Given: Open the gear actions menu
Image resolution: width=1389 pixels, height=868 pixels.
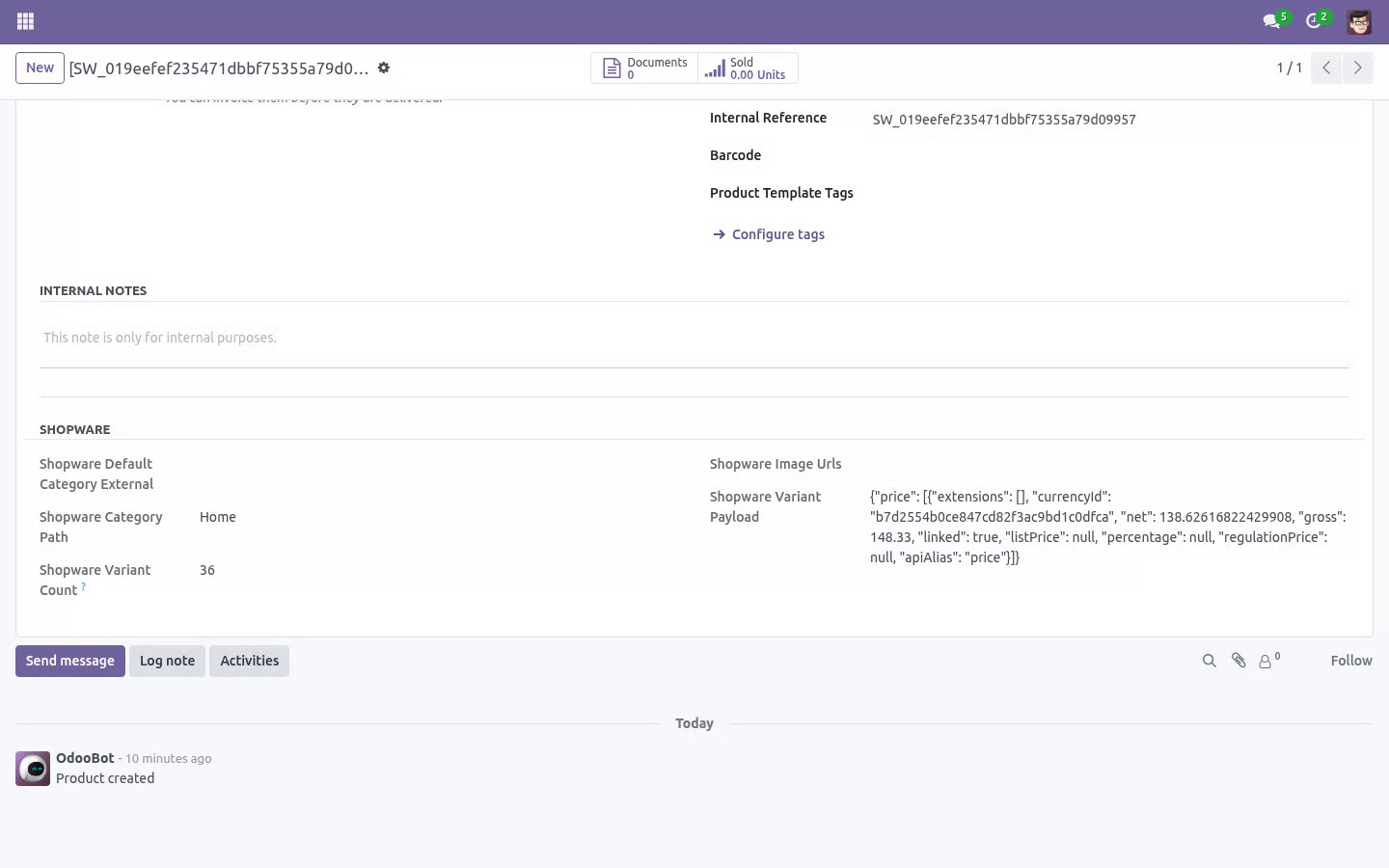Looking at the screenshot, I should click(x=384, y=68).
